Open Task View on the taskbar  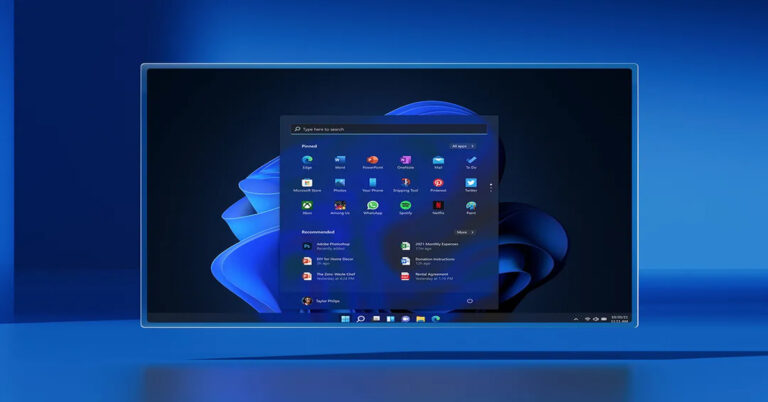[376, 319]
